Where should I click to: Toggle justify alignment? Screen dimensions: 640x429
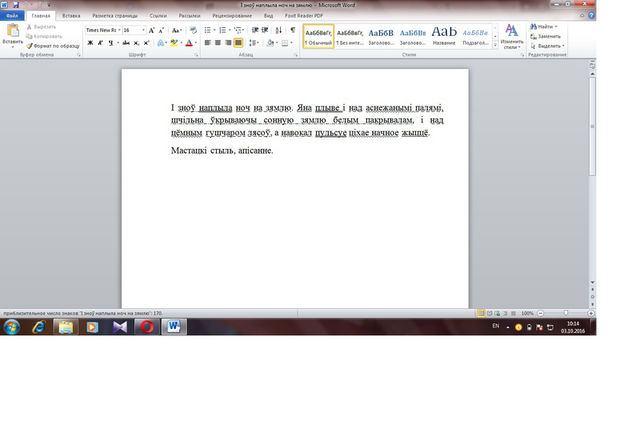[x=238, y=43]
